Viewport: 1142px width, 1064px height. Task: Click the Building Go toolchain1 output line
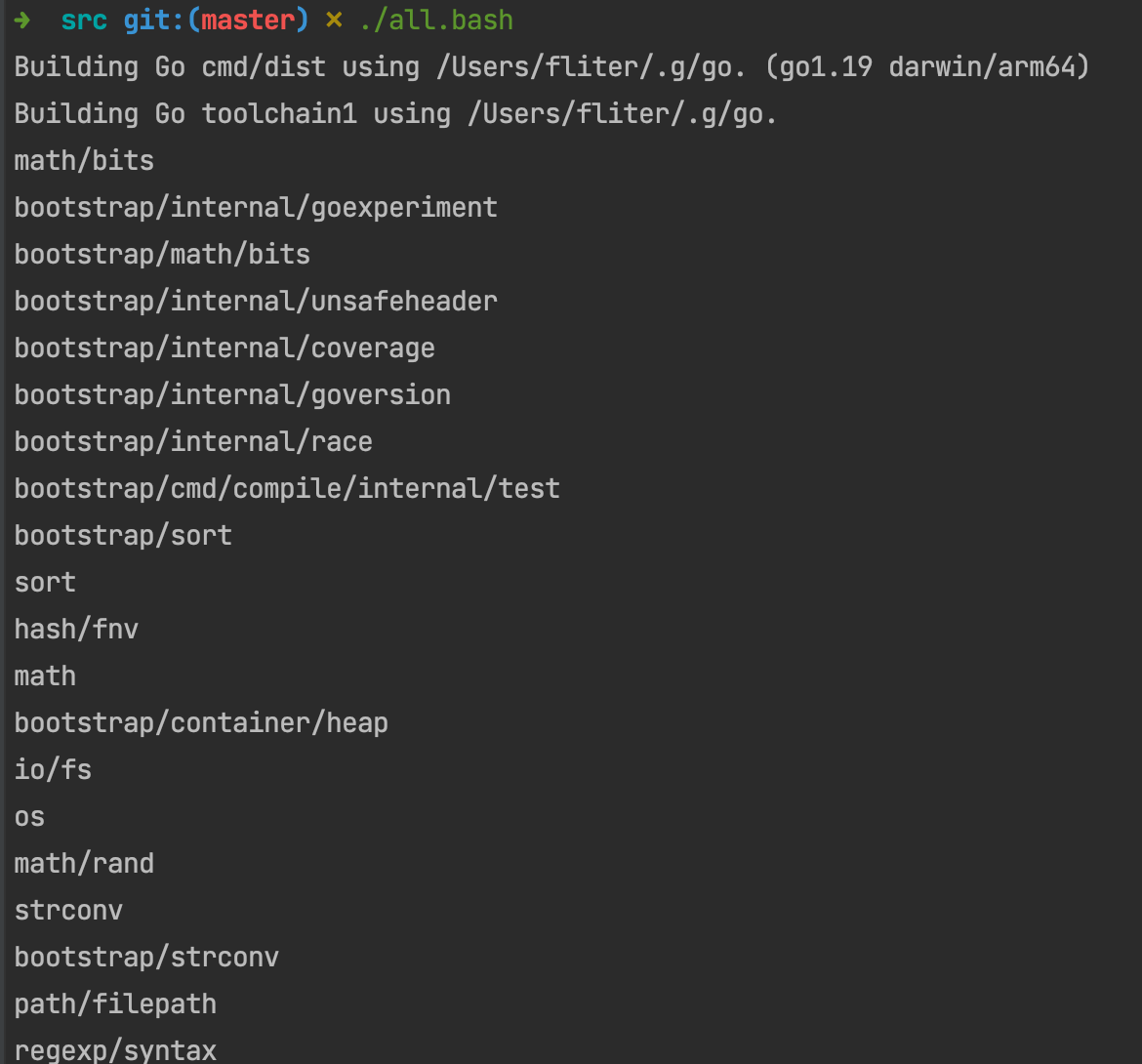click(x=395, y=114)
